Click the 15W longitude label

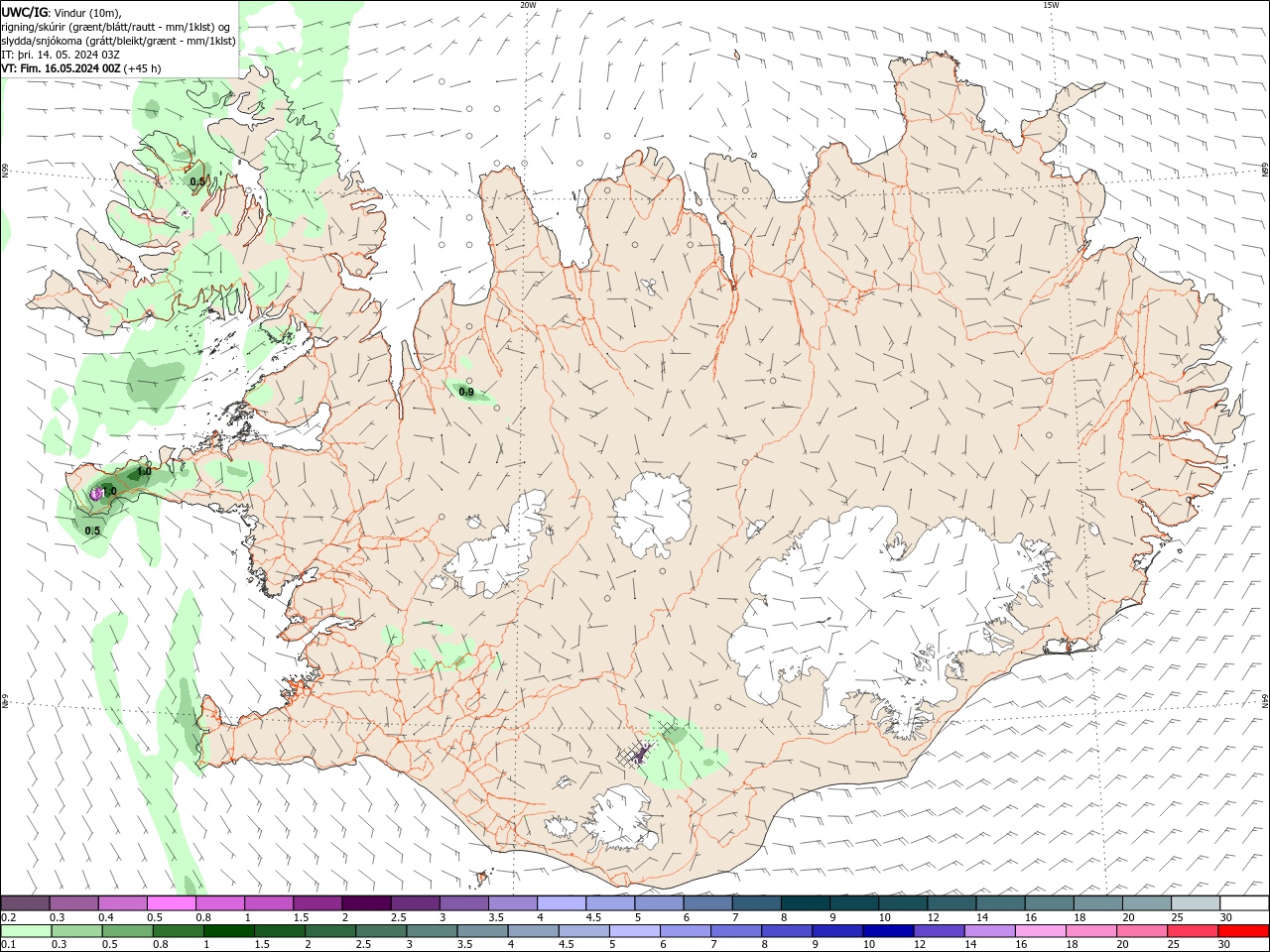(1051, 5)
